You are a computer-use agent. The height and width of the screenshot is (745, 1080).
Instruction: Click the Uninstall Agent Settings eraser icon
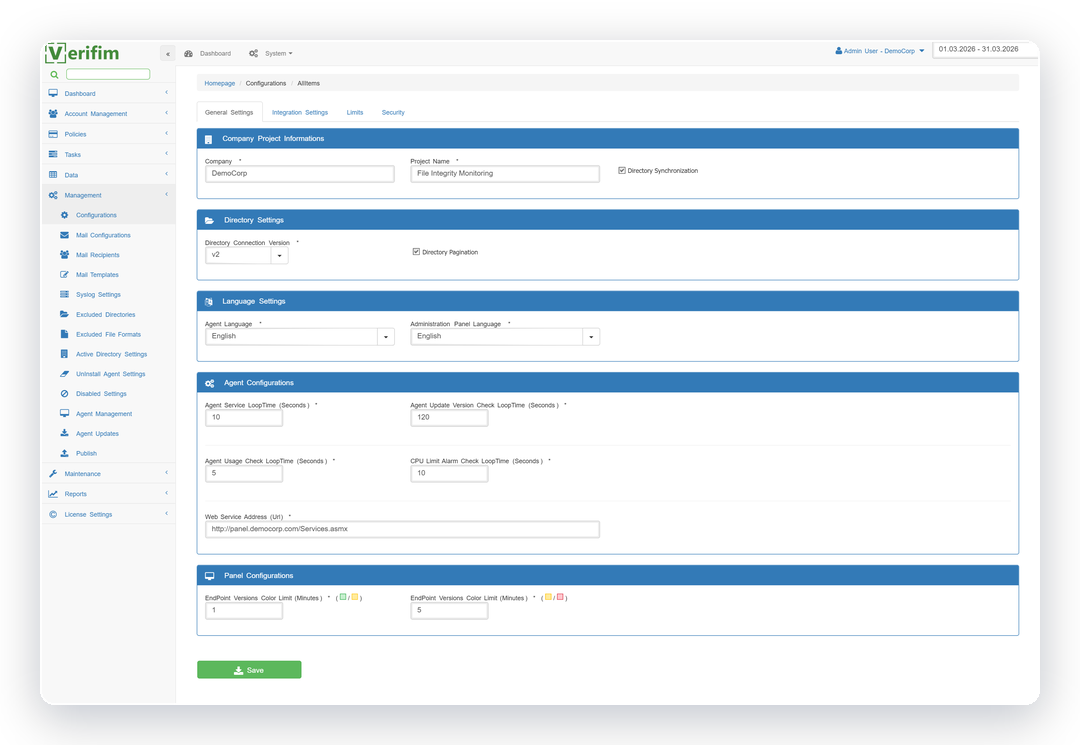[64, 374]
